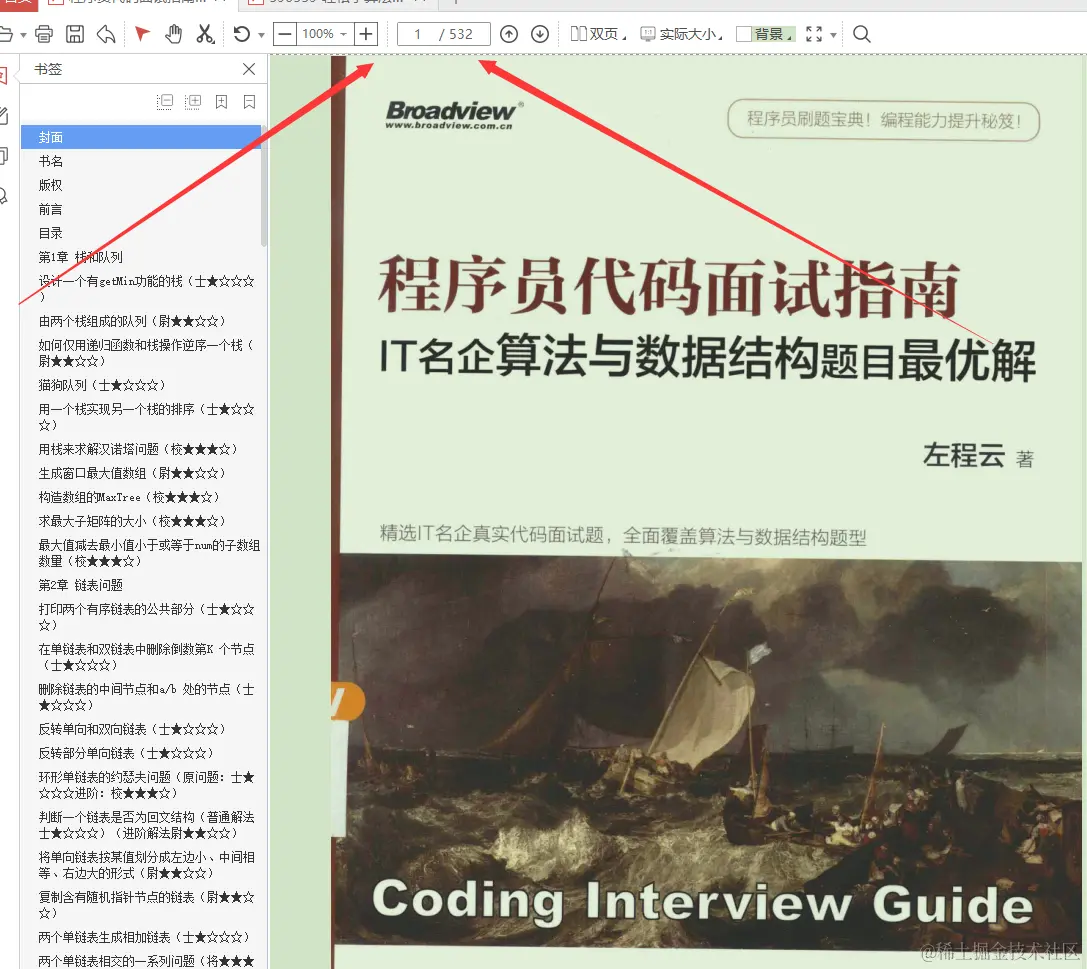Open 用栈来求解汉诺塔问题 bookmark
Screen dimensions: 1087x969
click(138, 449)
